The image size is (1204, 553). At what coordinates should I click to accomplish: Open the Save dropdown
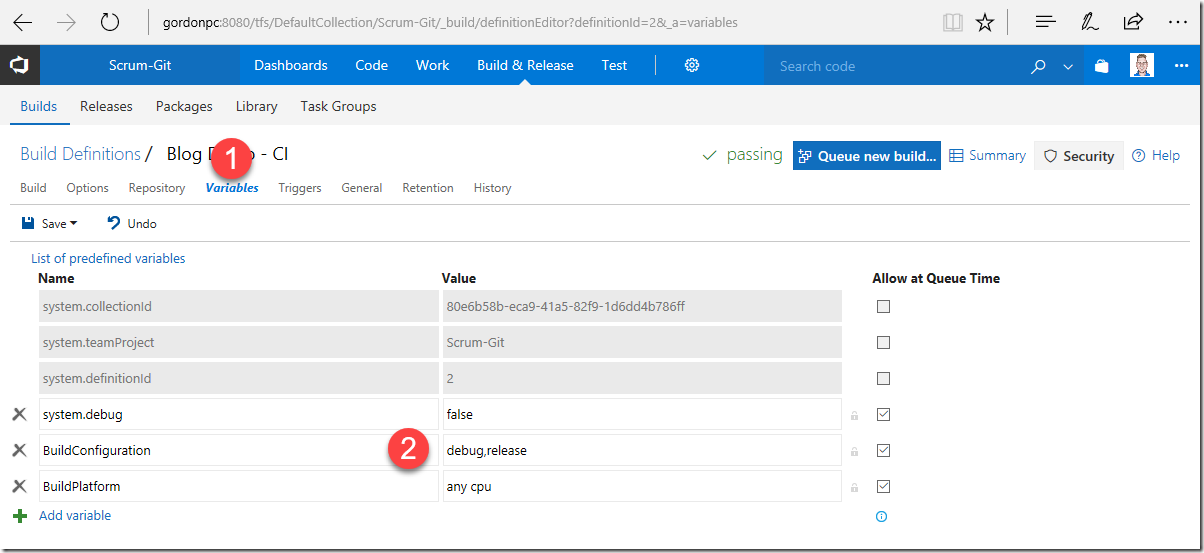coord(50,223)
